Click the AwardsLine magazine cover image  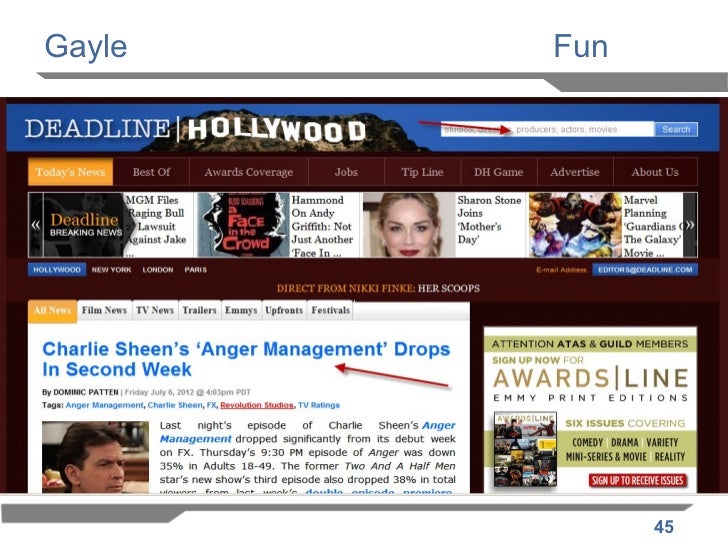click(525, 449)
